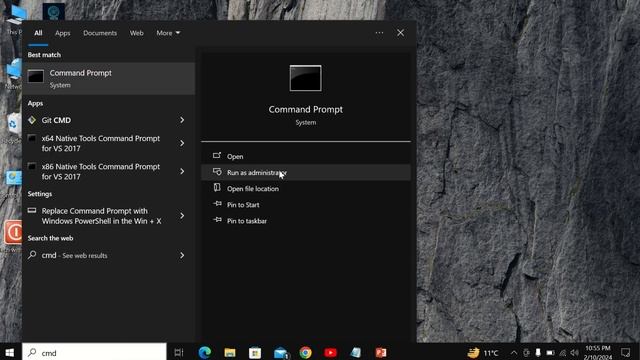
Task: Show hidden system tray icons
Action: tap(514, 353)
